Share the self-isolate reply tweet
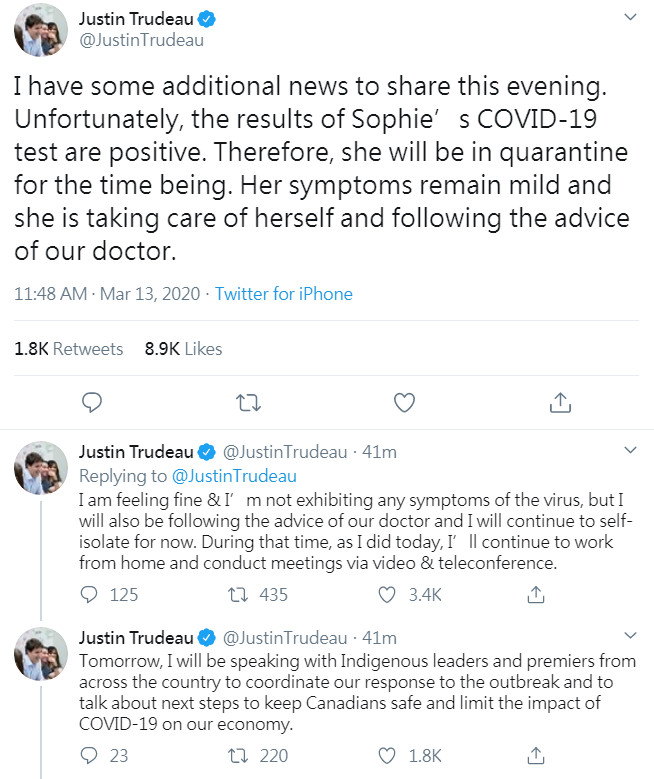Viewport: 654px width, 779px height. [x=536, y=595]
